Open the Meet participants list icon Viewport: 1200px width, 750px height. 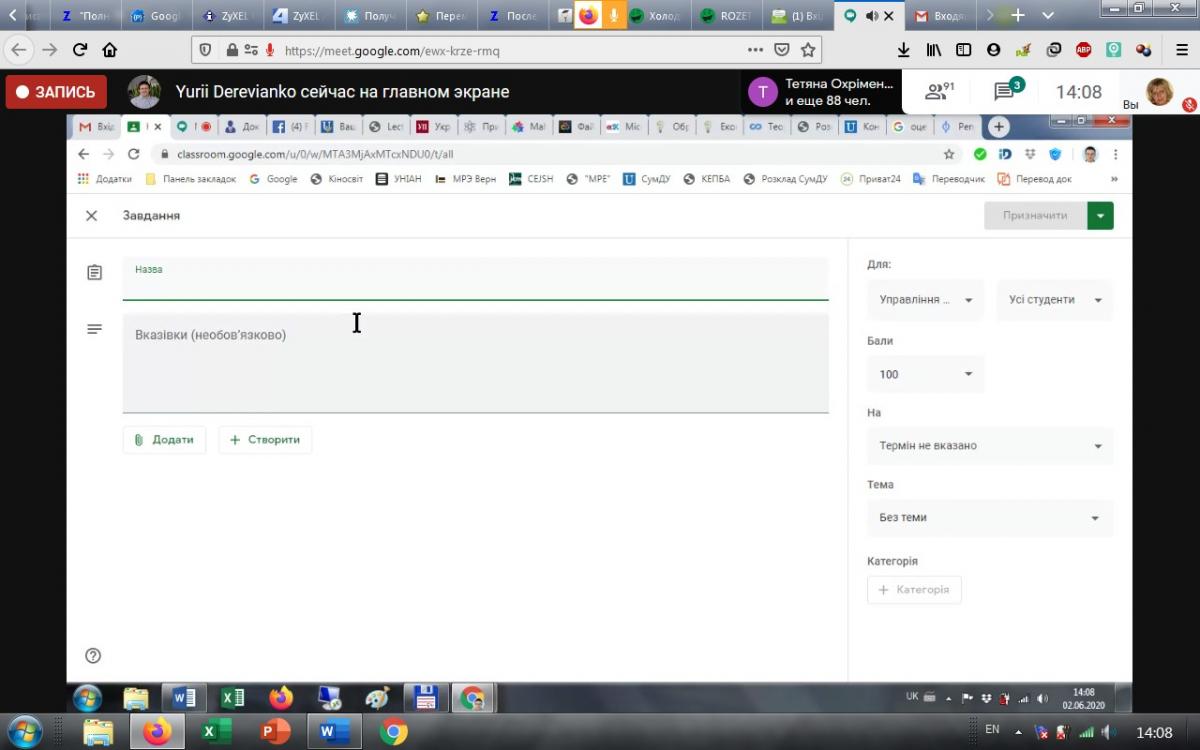[938, 92]
